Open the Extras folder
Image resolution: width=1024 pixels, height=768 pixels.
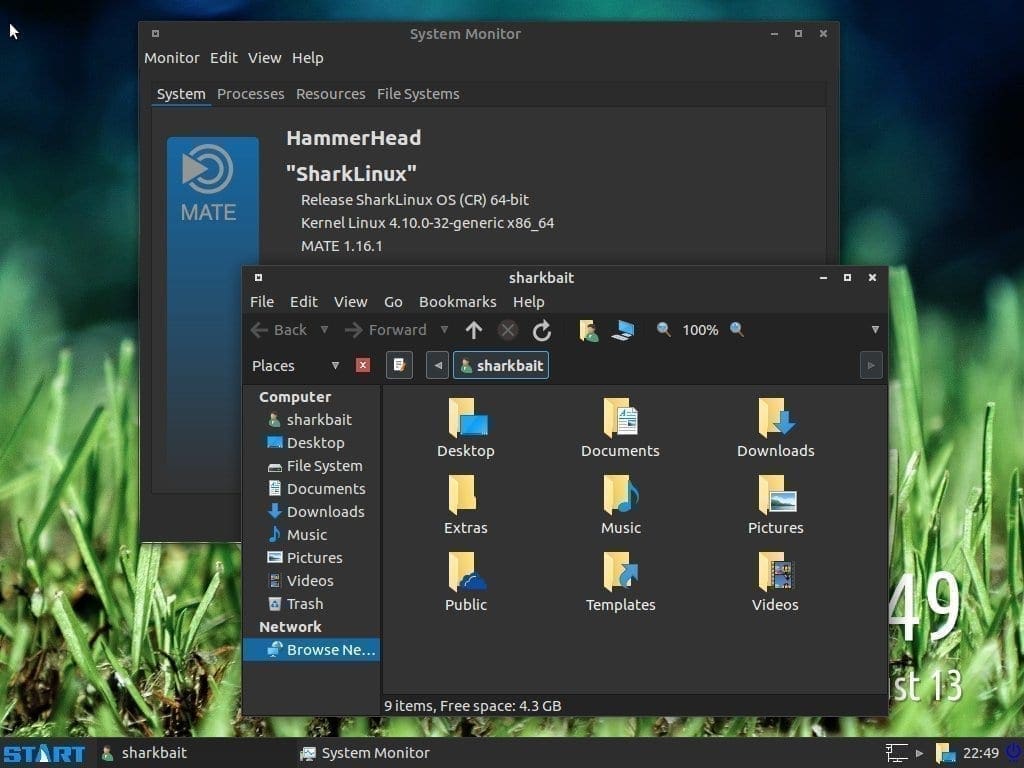(x=466, y=504)
